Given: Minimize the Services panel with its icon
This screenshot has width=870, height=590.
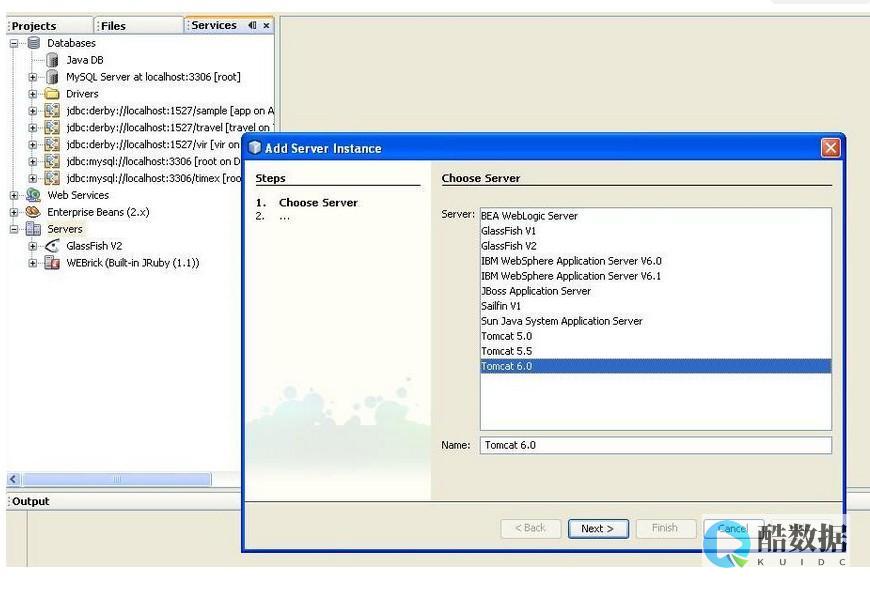Looking at the screenshot, I should [x=252, y=26].
